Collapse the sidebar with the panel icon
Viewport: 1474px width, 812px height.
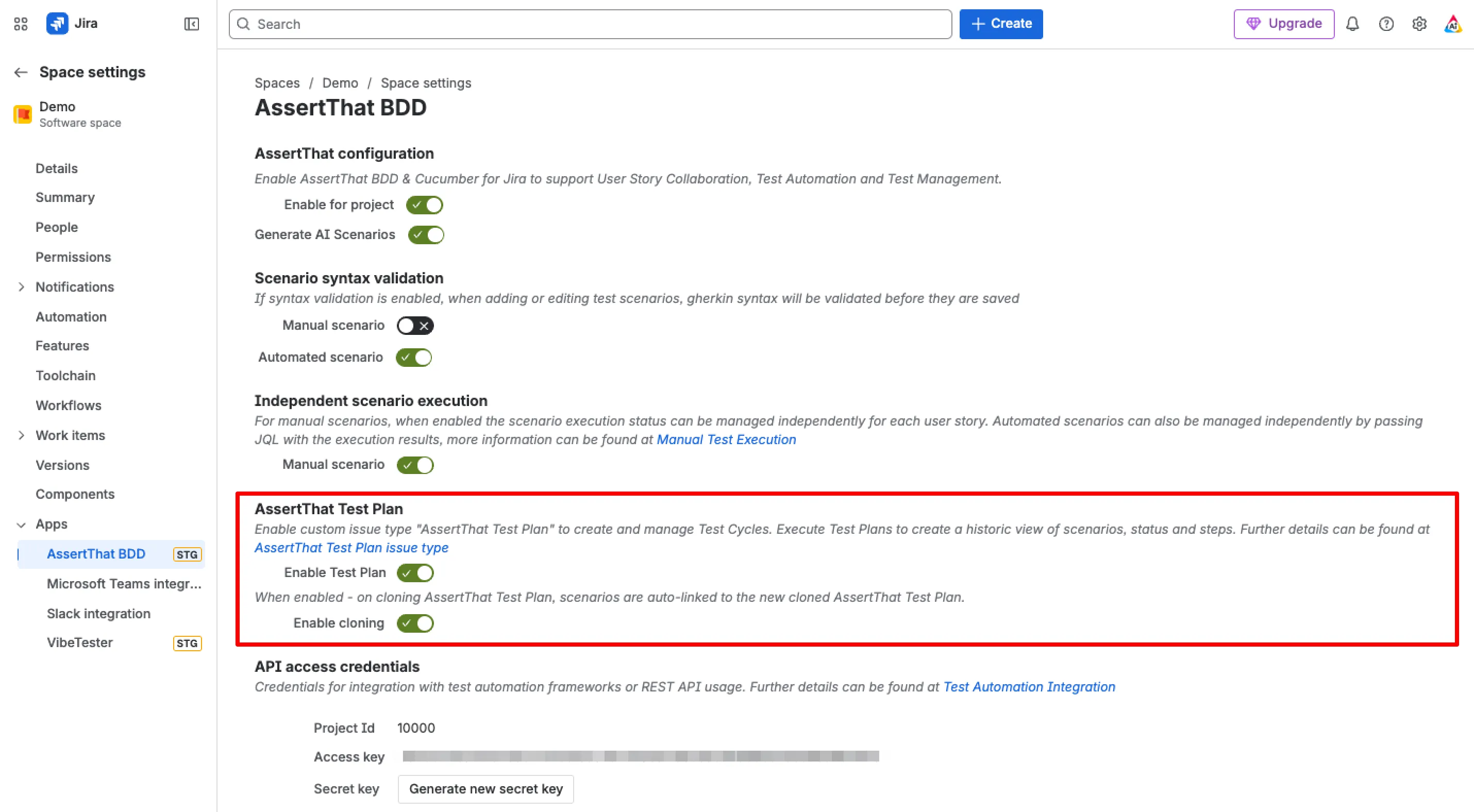point(192,24)
